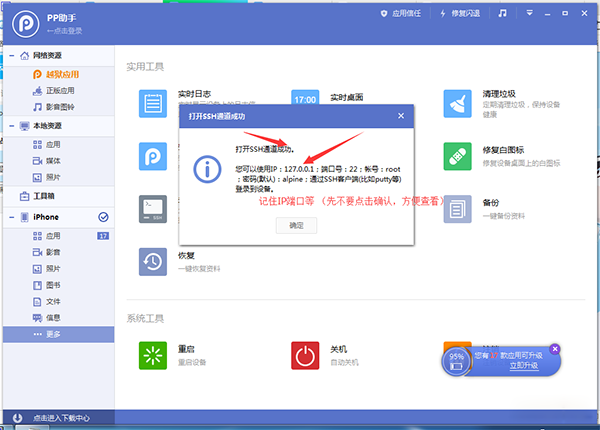
Task: Open the music note icon in title bar
Action: (x=503, y=14)
